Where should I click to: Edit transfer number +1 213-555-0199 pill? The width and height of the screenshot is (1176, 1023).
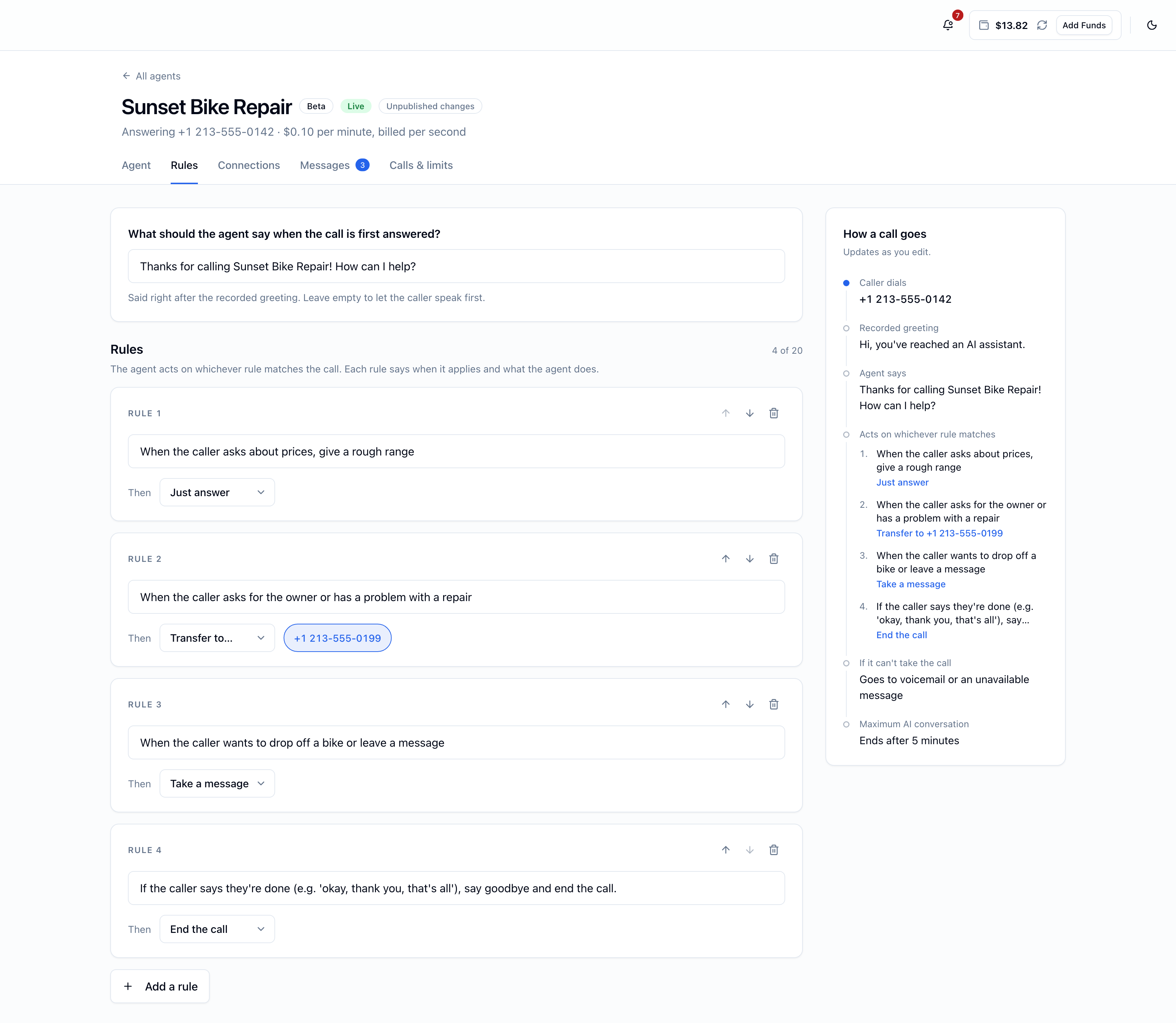(337, 638)
